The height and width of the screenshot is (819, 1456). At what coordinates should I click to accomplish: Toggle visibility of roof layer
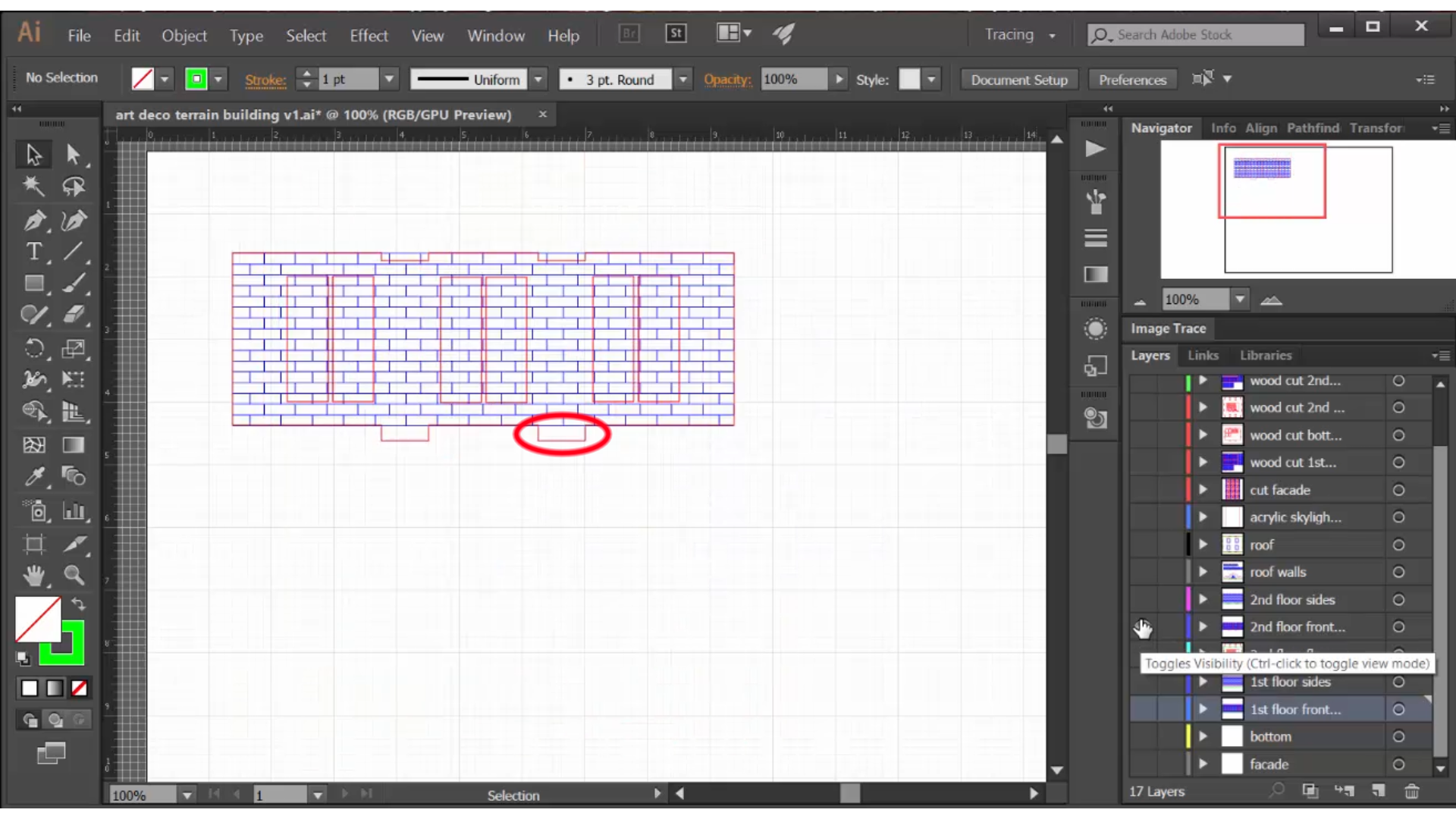point(1143,544)
